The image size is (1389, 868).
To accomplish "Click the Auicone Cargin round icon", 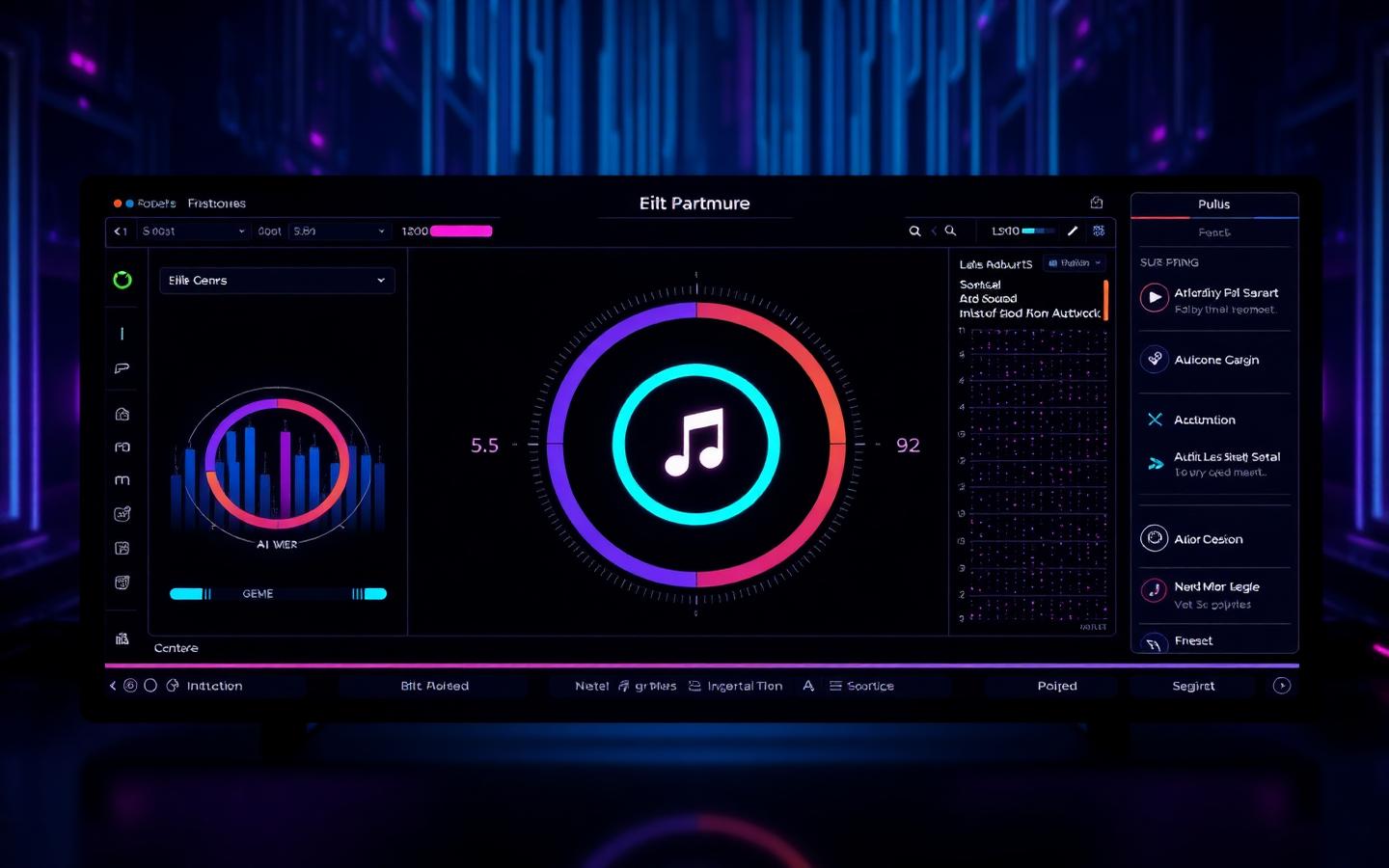I will (1155, 360).
